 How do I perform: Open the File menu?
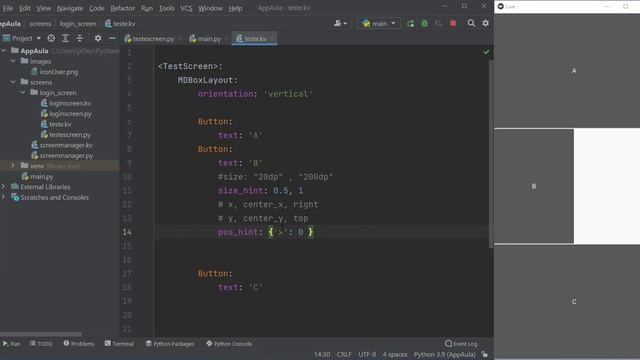(x=8, y=8)
